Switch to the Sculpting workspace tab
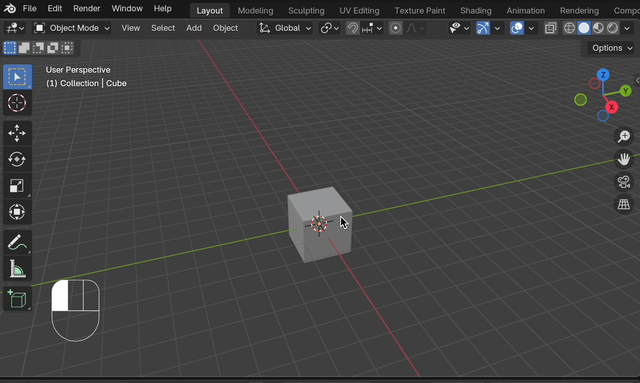 click(306, 11)
